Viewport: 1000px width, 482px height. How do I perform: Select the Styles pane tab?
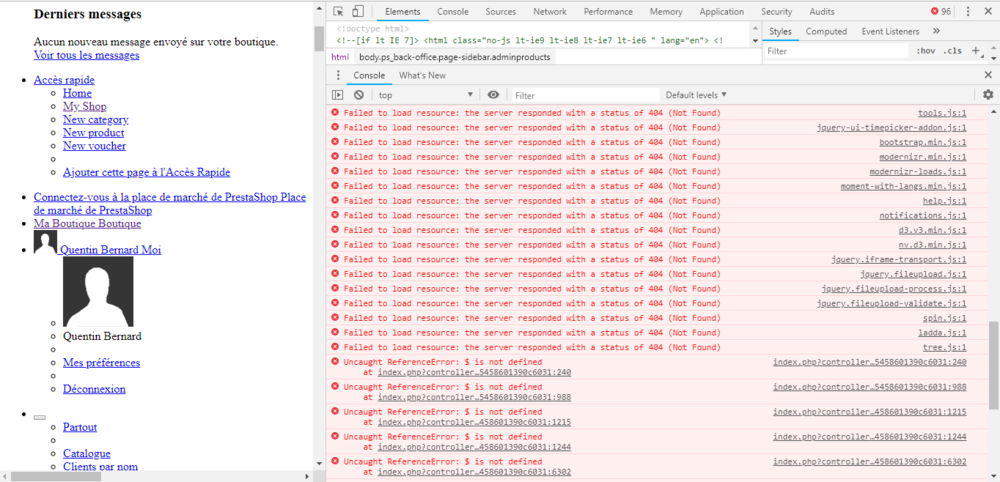coord(780,31)
